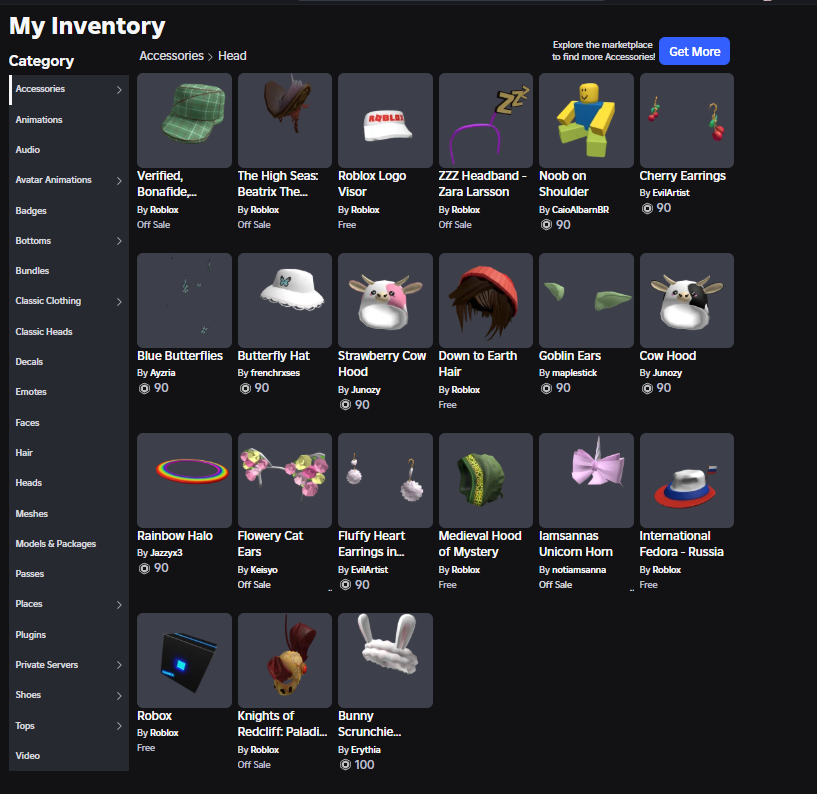This screenshot has width=817, height=794.
Task: Open the Knights of Redcliff Paladin thumbnail
Action: tap(284, 661)
